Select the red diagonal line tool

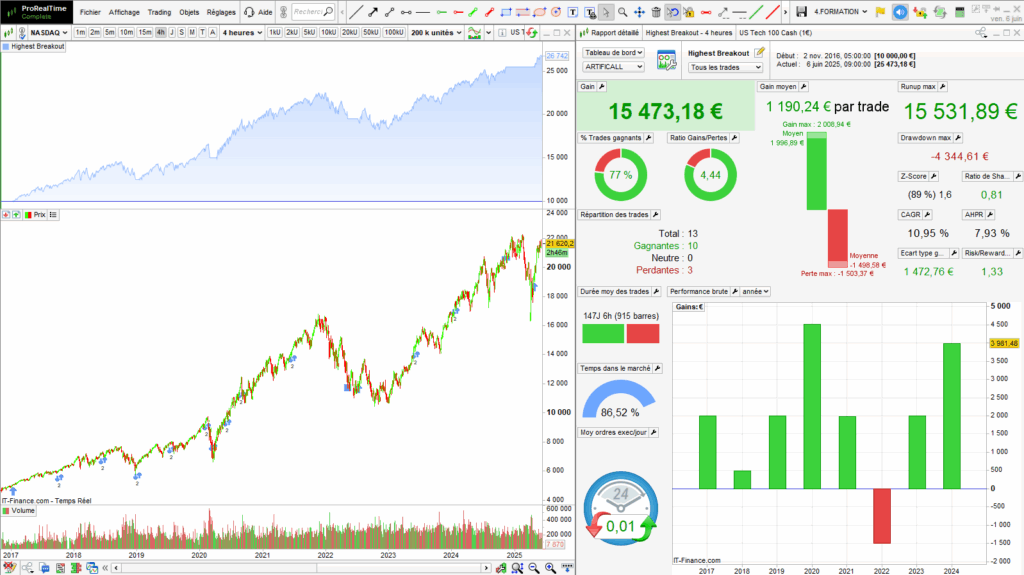click(x=773, y=12)
